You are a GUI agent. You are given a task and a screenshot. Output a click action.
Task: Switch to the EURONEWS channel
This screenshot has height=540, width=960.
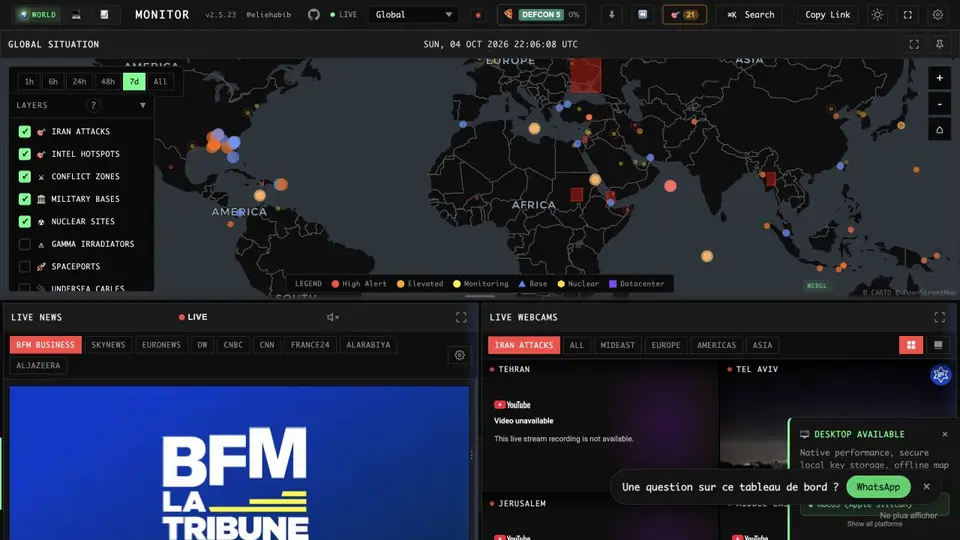click(162, 345)
